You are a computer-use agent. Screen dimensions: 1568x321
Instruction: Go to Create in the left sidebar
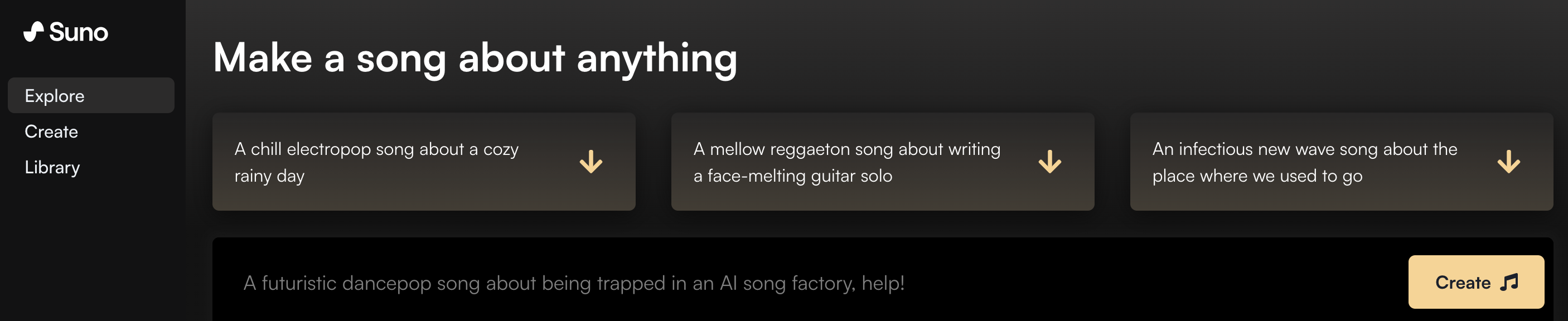click(52, 132)
